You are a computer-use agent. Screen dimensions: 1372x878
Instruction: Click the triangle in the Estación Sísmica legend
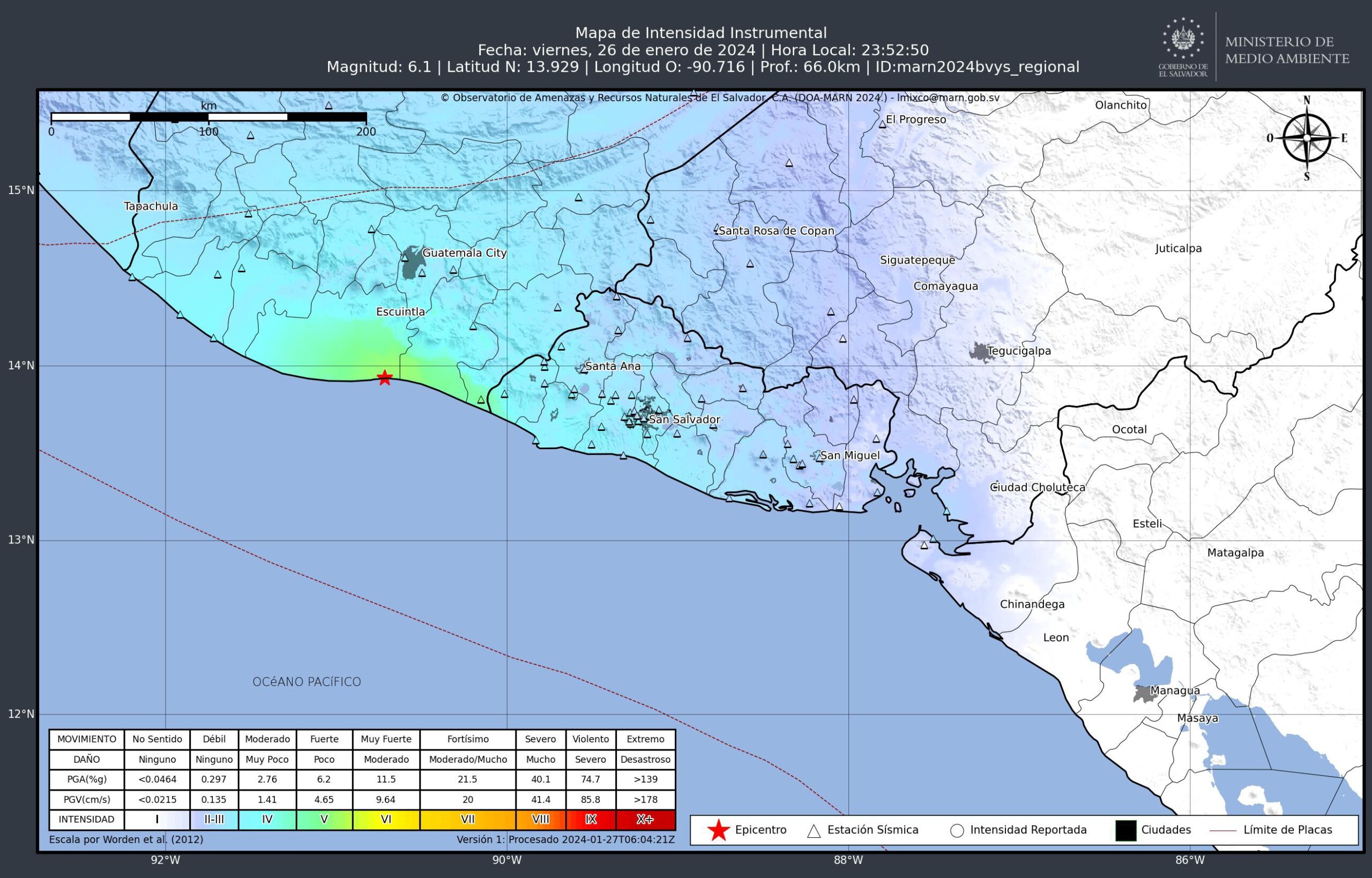pyautogui.click(x=814, y=831)
